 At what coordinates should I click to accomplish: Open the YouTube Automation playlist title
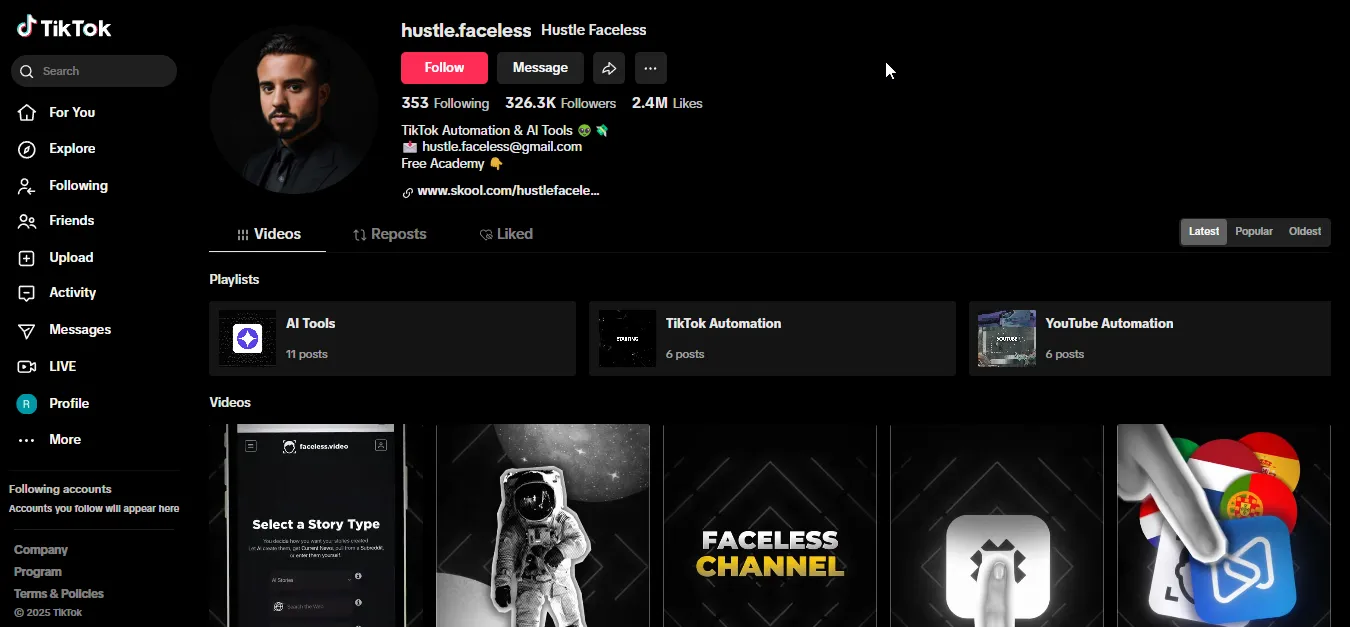click(x=1109, y=324)
